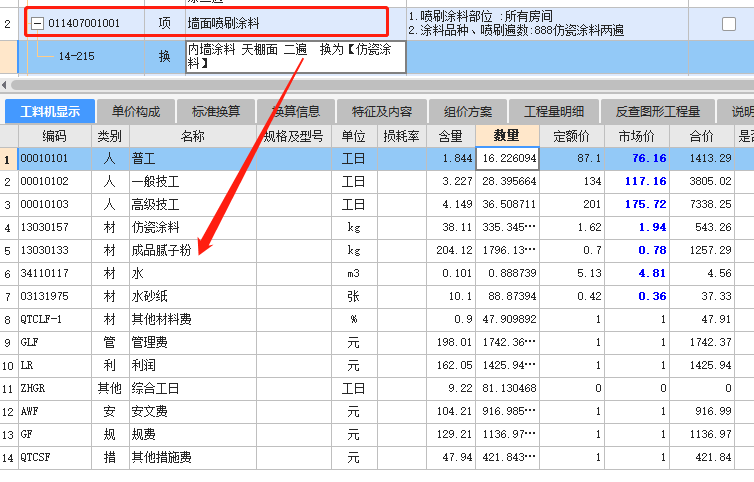Open the 标准换算 tab
754x482 pixels.
(215, 112)
